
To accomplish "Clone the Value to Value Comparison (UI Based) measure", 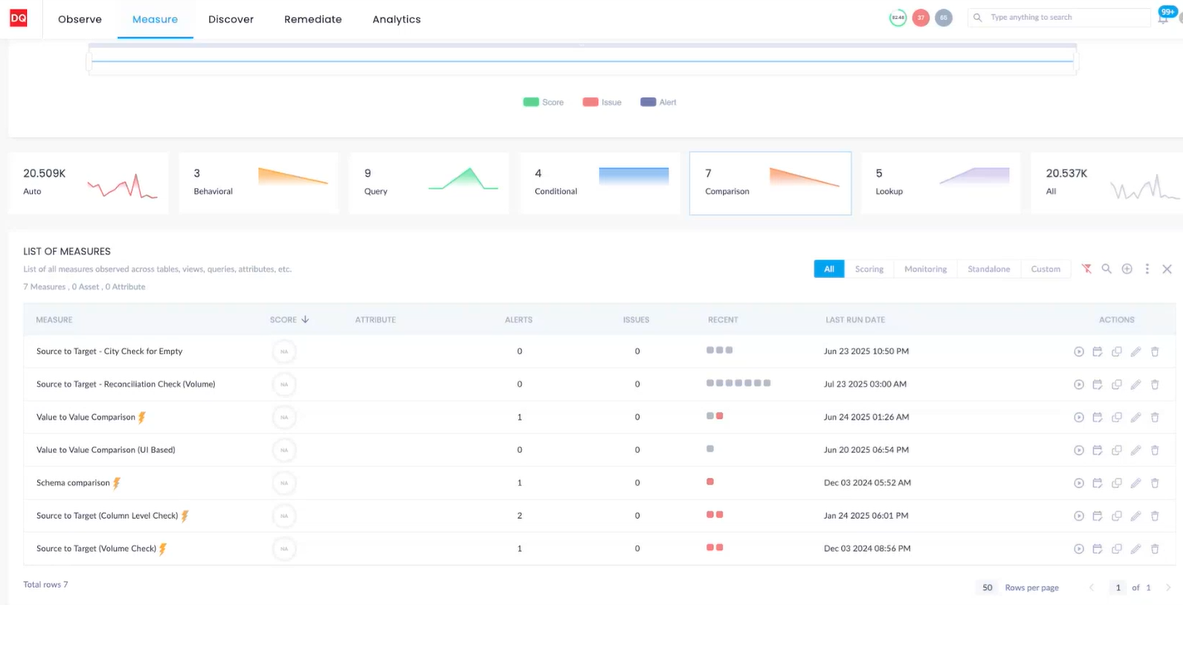I will tap(1117, 450).
